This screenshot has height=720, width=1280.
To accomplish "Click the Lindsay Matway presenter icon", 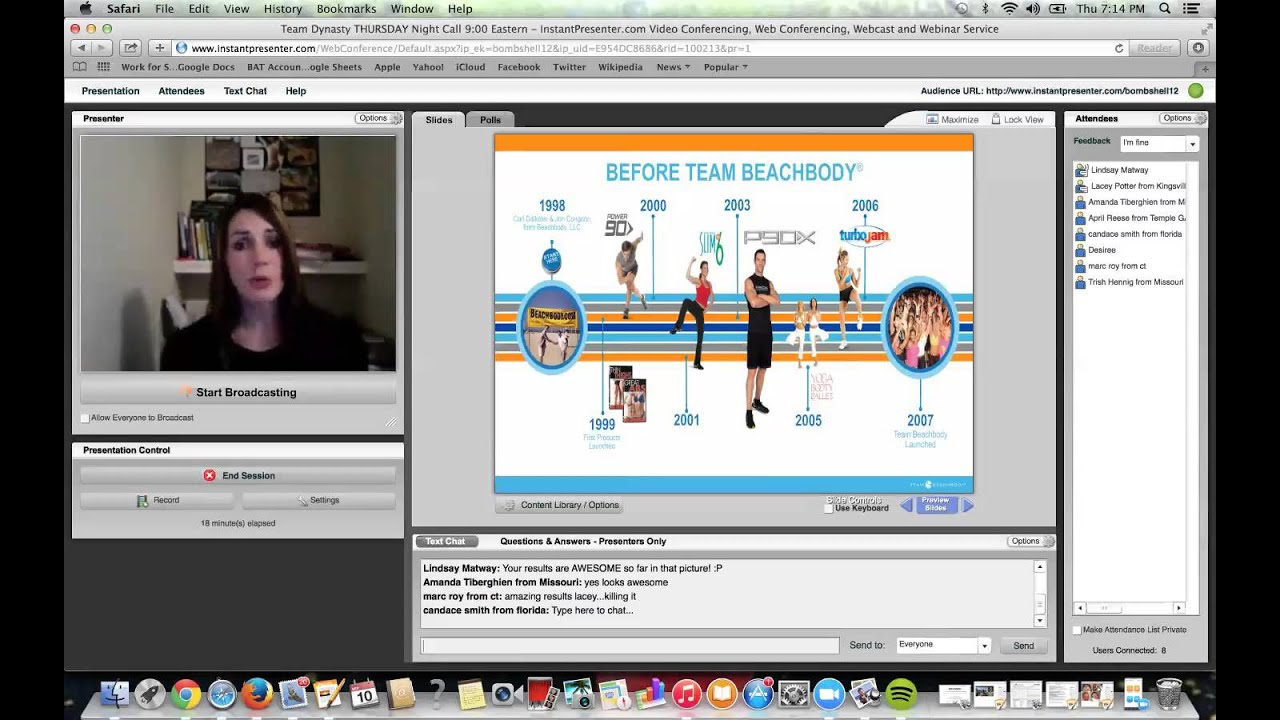I will tap(1080, 170).
